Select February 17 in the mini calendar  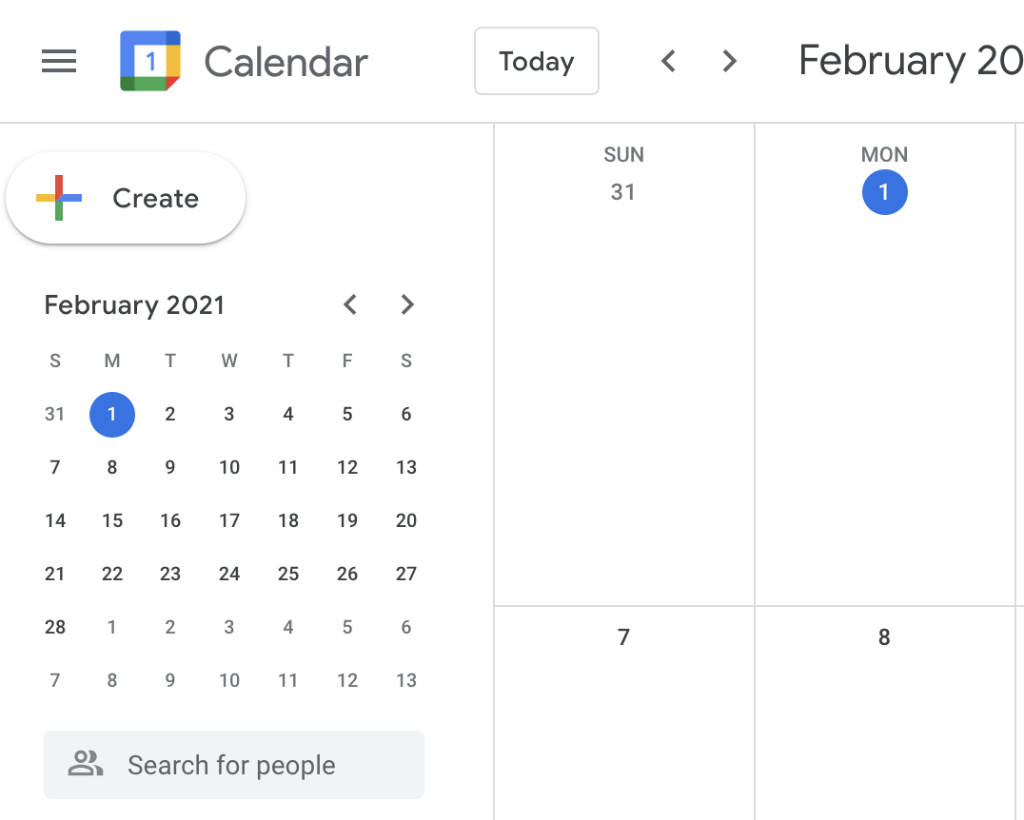click(x=229, y=520)
